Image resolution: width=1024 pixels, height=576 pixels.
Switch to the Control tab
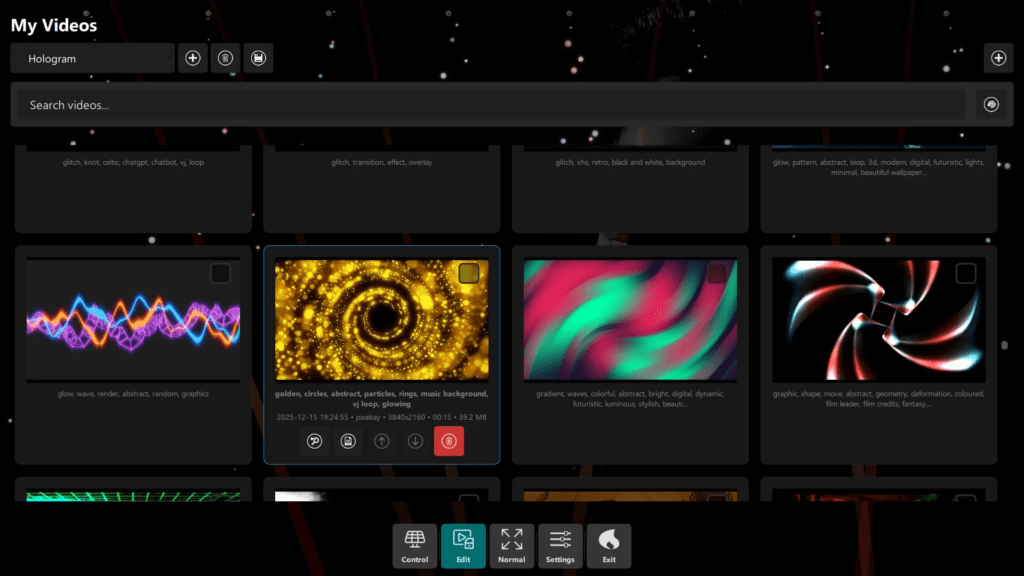pyautogui.click(x=415, y=546)
